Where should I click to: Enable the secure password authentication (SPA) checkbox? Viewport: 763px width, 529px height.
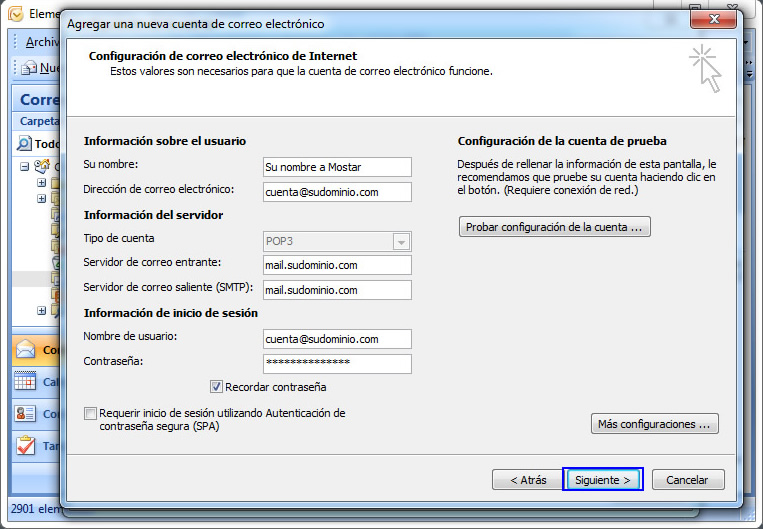click(x=91, y=413)
